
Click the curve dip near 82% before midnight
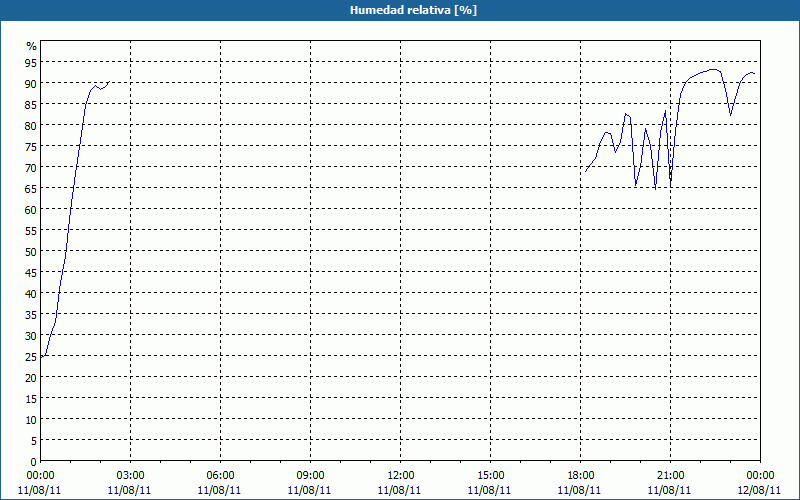731,115
